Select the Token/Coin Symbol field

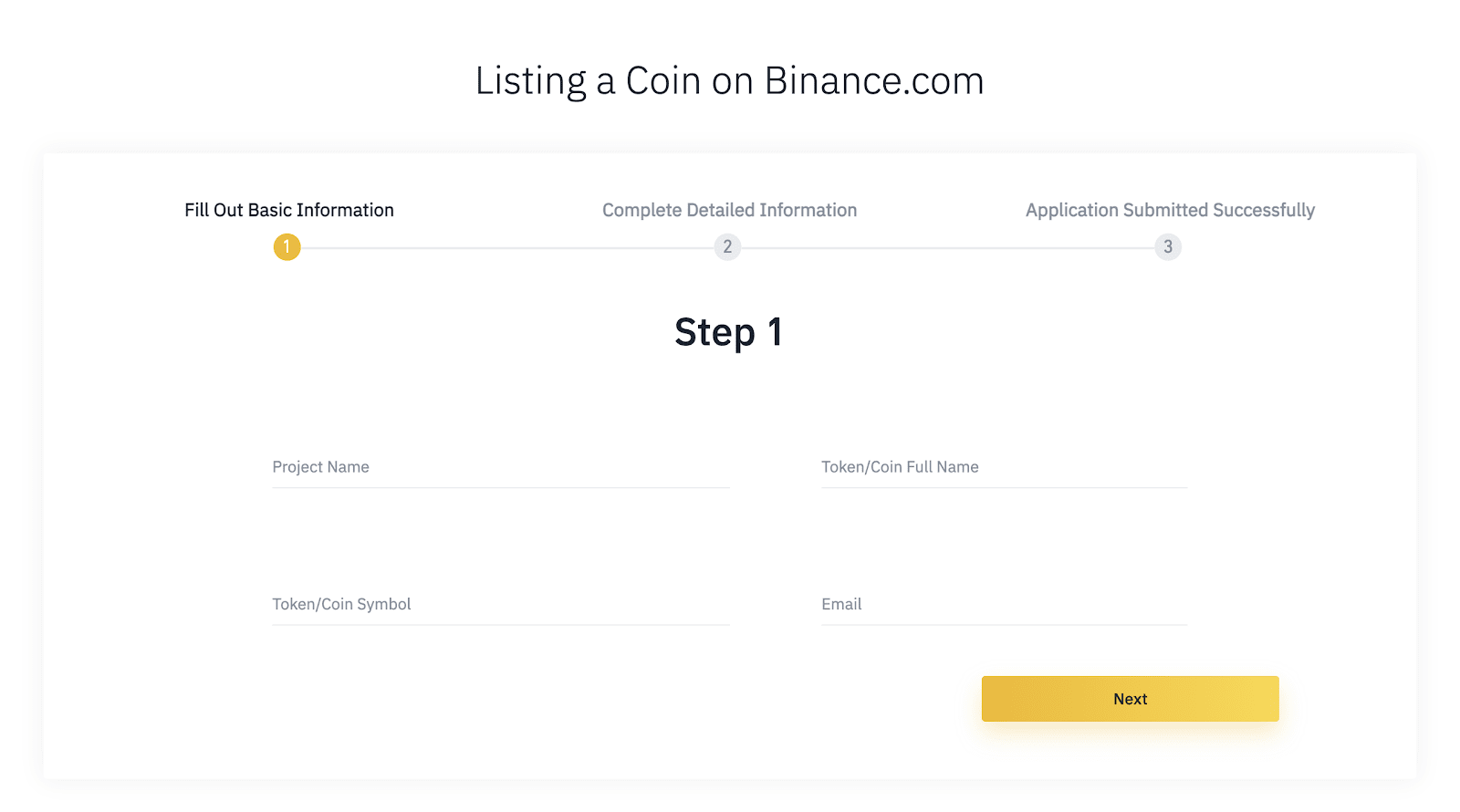pos(500,604)
